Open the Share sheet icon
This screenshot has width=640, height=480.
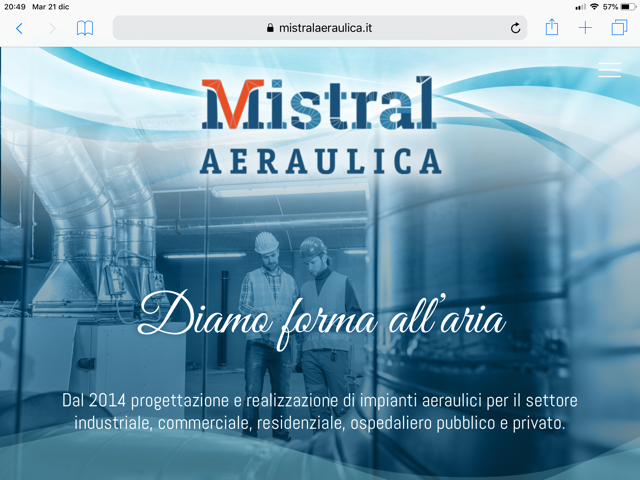coord(551,27)
